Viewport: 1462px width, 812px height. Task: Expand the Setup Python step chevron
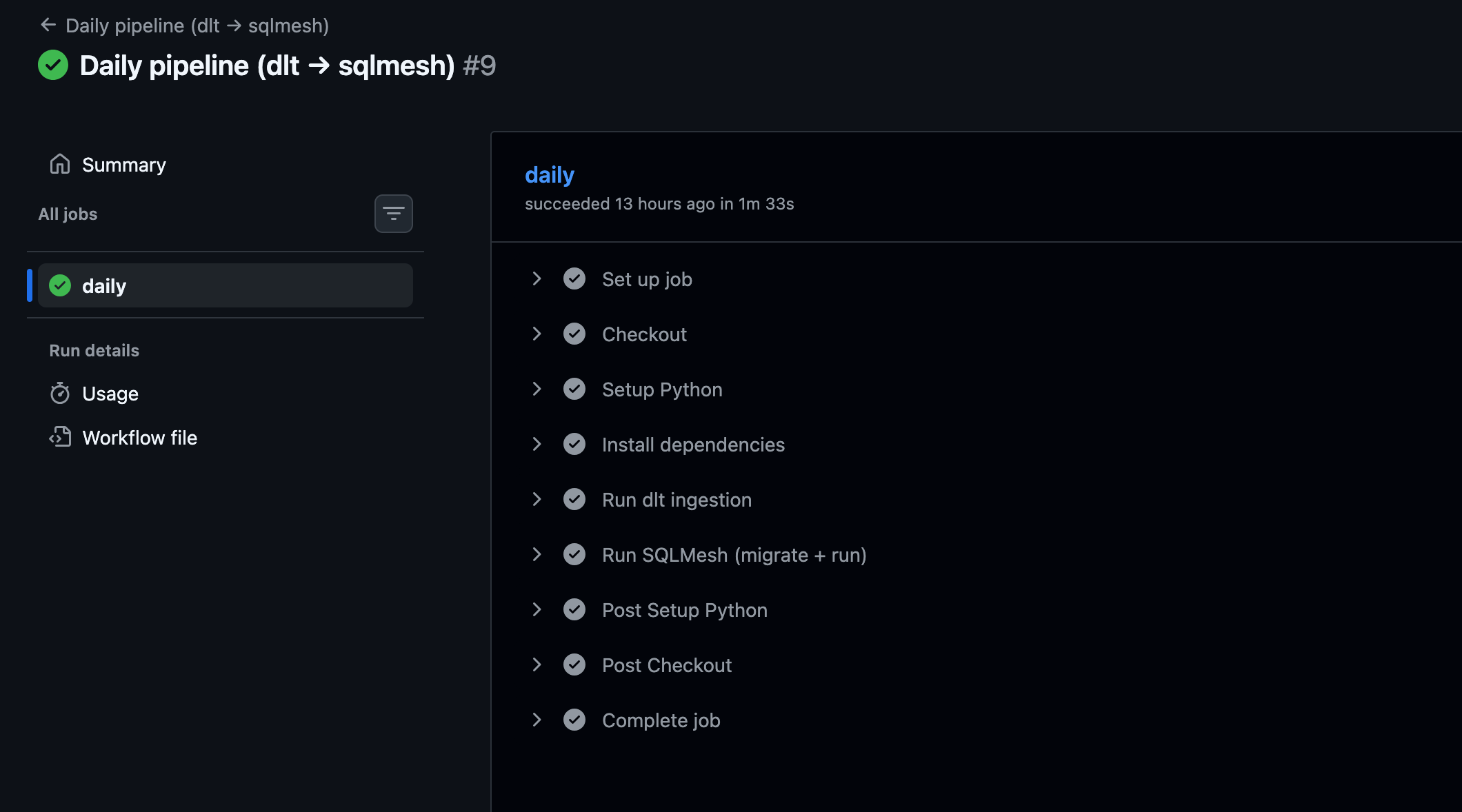537,389
